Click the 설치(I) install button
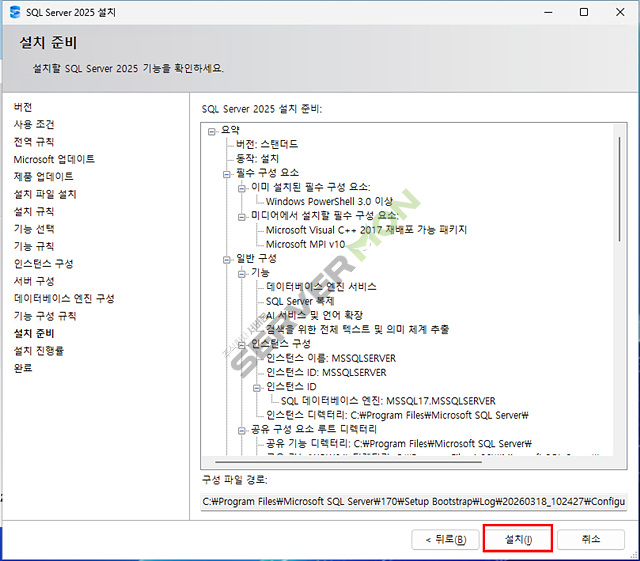Viewport: 640px width, 561px height. pos(518,539)
